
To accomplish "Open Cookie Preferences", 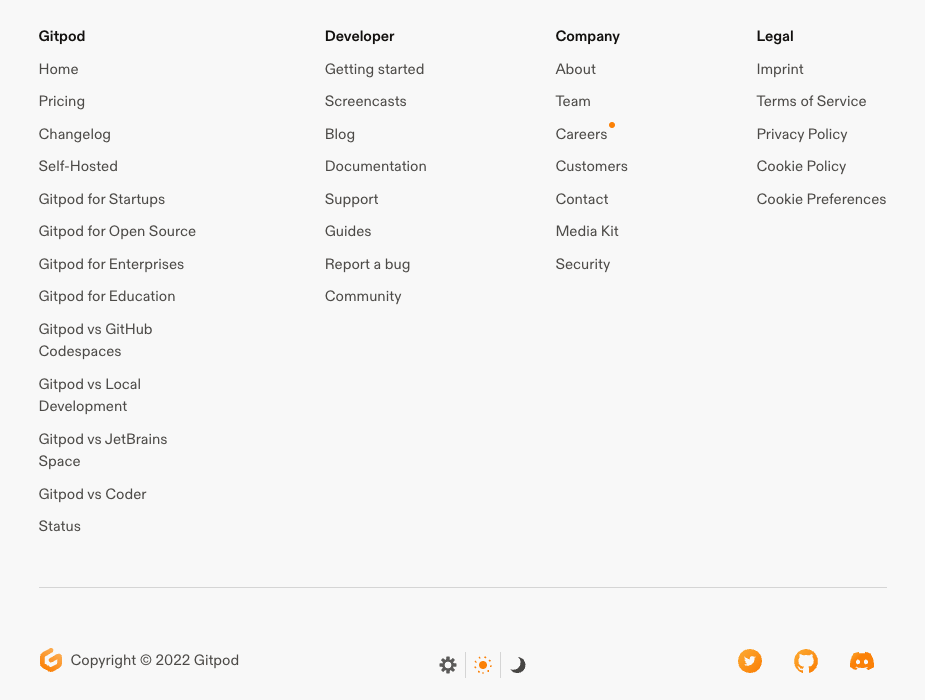I will point(822,199).
